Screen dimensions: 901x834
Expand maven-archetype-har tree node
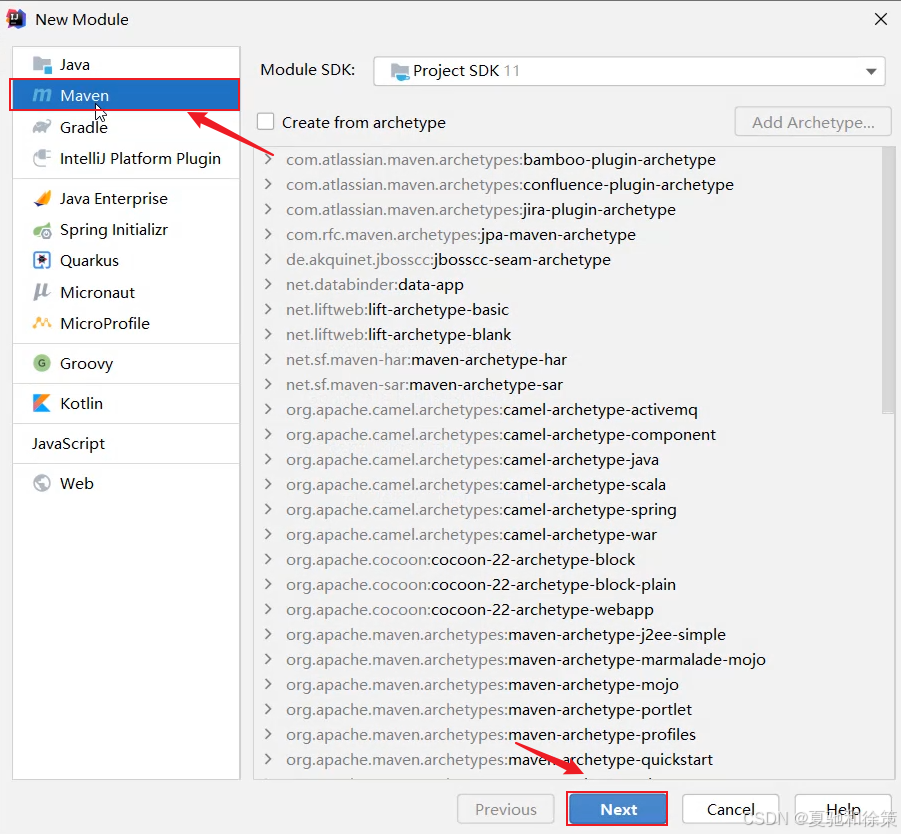click(x=268, y=359)
